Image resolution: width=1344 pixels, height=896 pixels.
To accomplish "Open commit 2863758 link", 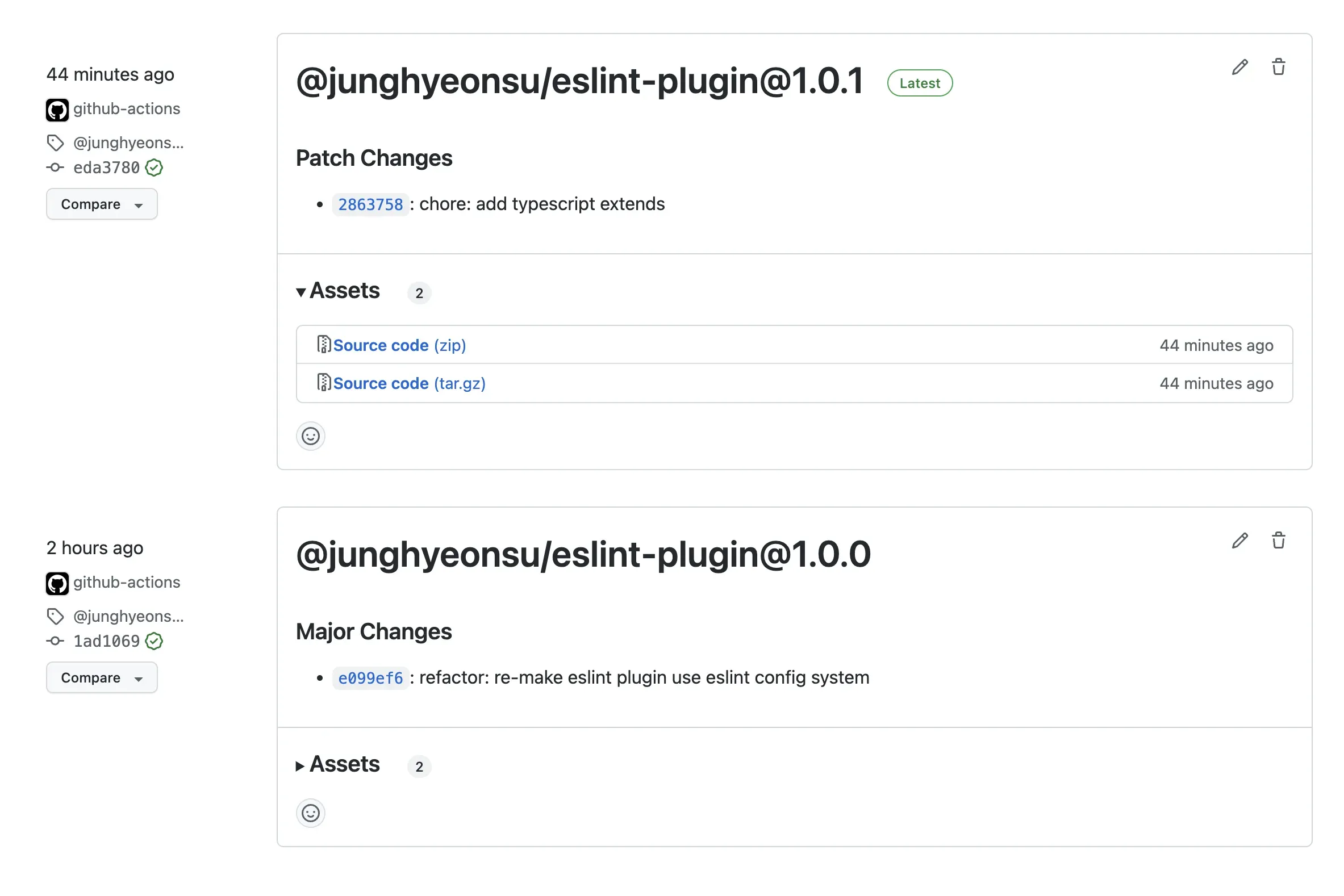I will point(370,204).
